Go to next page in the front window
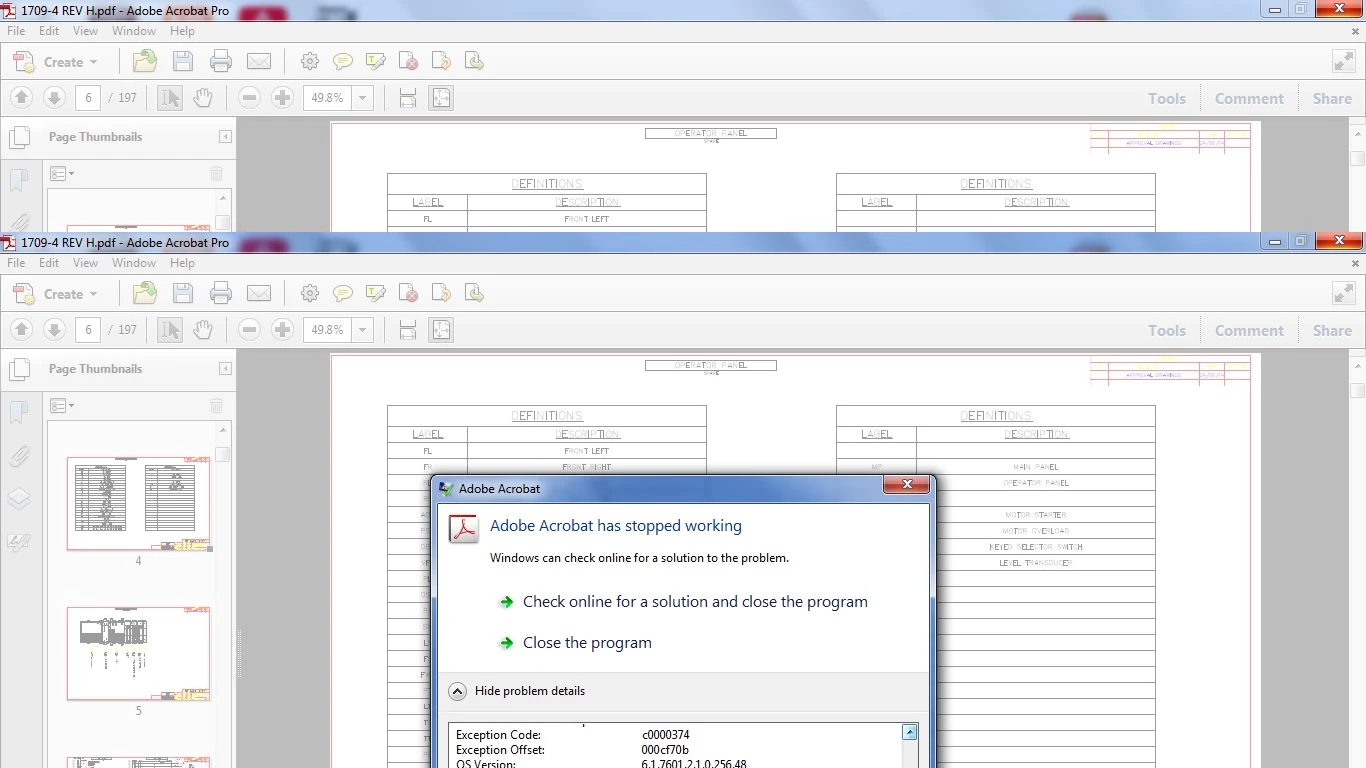 [55, 330]
